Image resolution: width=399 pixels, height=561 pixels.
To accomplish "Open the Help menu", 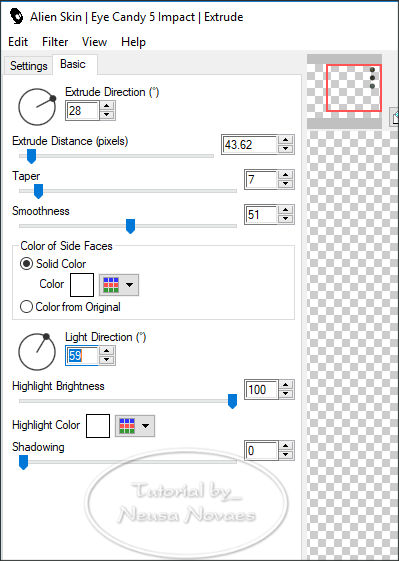I will [133, 42].
